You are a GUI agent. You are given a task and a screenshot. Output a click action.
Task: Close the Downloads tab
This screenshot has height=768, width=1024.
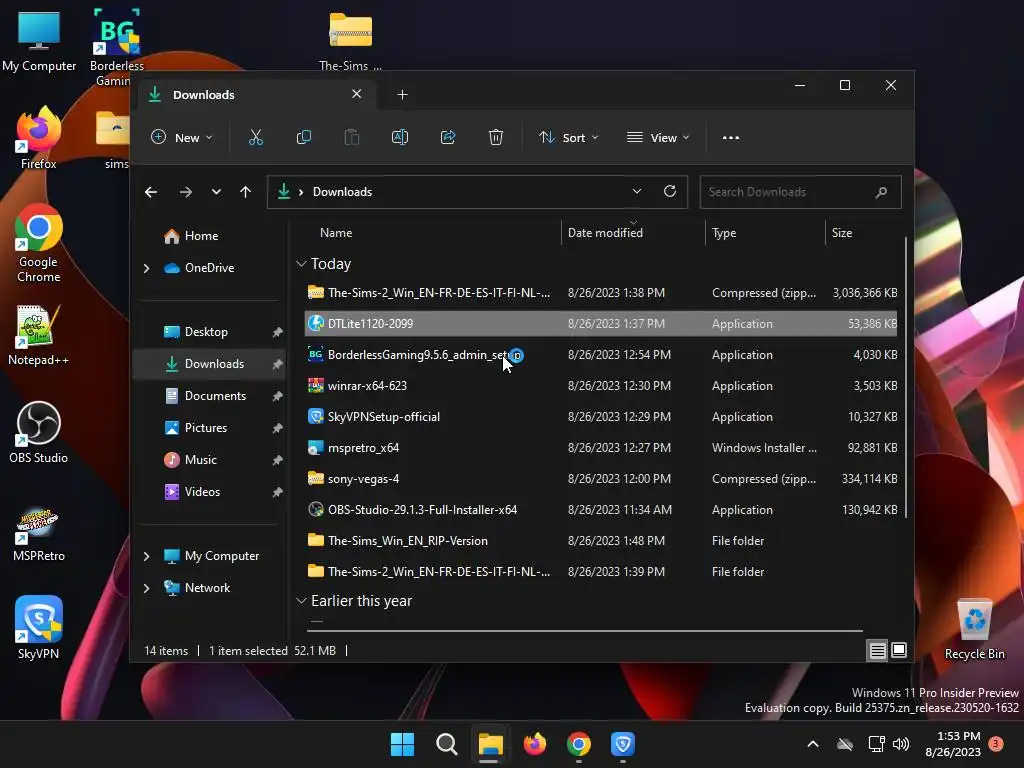tap(357, 94)
